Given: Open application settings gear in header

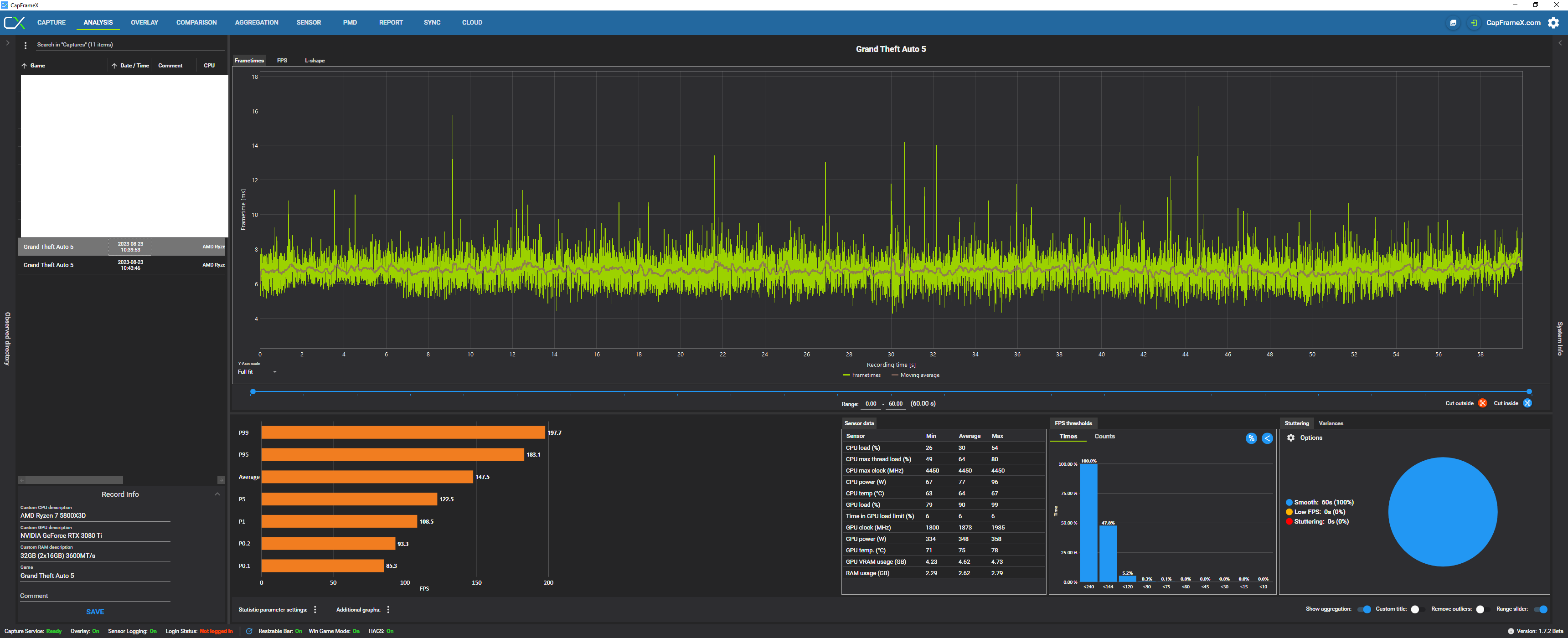Looking at the screenshot, I should [1553, 22].
